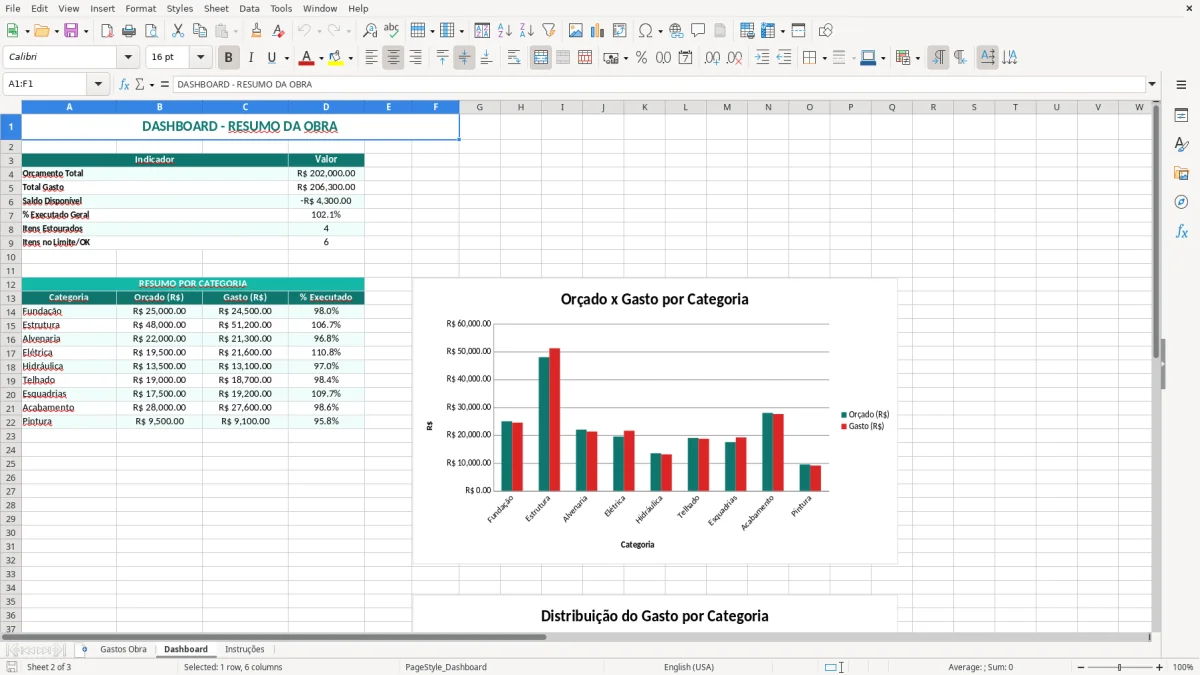This screenshot has height=675, width=1200.
Task: Insert a chart from toolbar
Action: (x=598, y=31)
